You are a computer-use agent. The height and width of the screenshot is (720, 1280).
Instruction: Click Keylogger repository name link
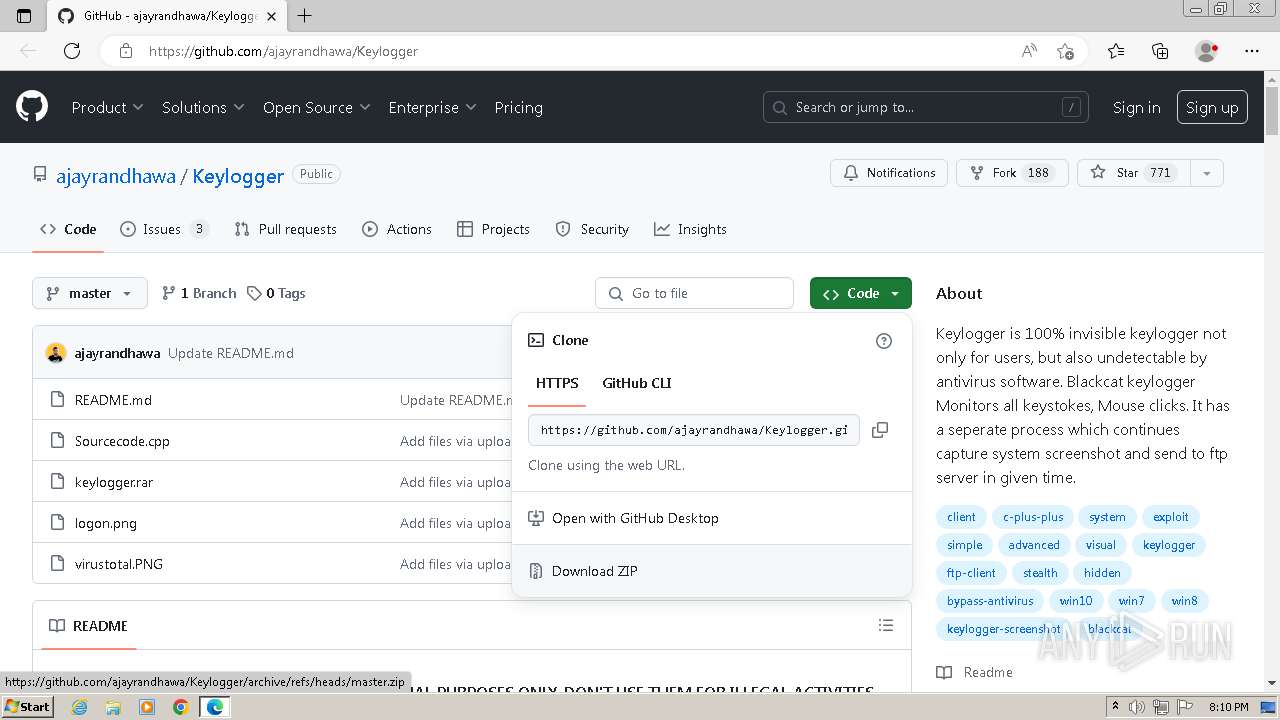(238, 176)
